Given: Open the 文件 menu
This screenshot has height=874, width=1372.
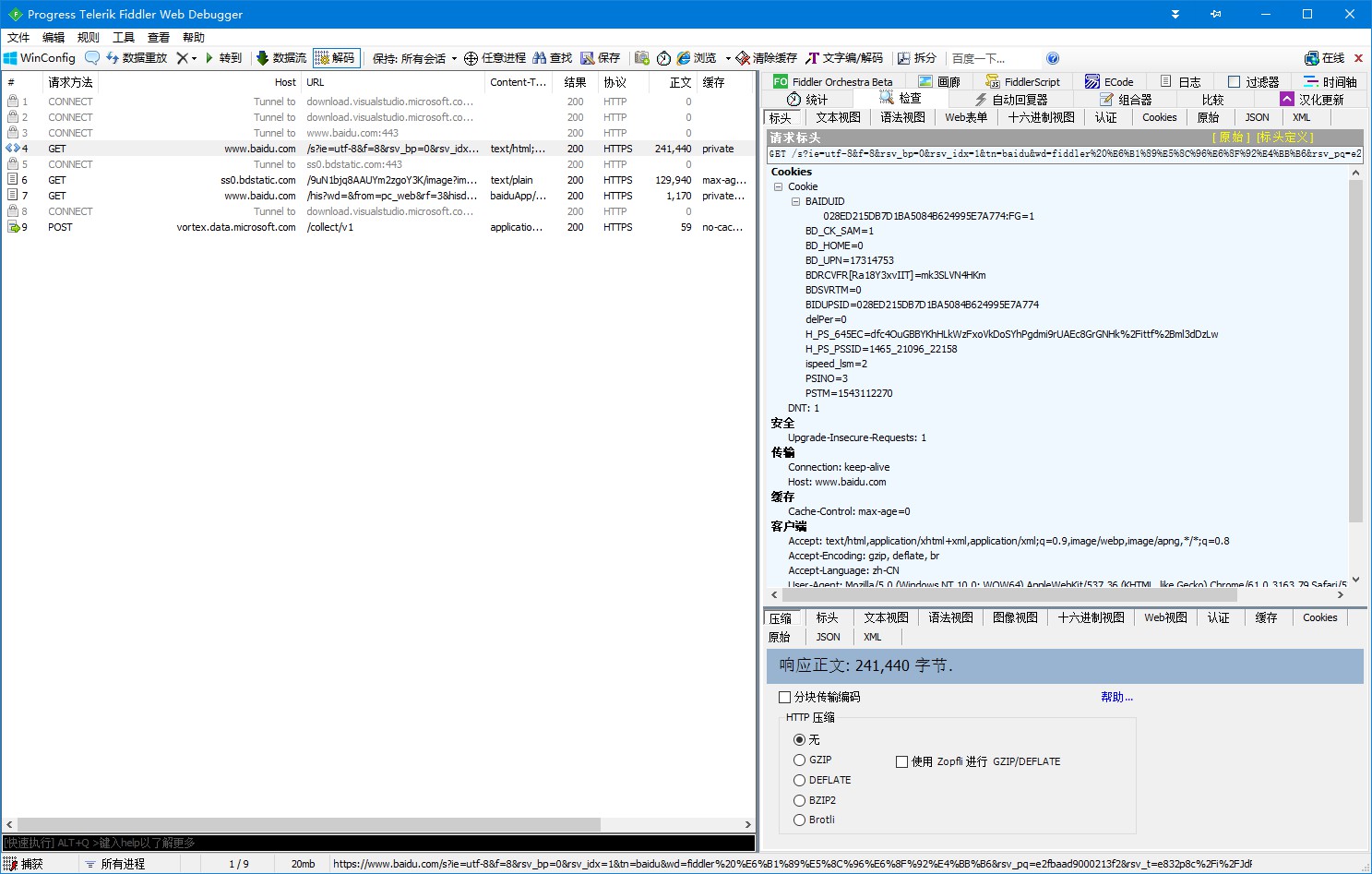Looking at the screenshot, I should [18, 38].
